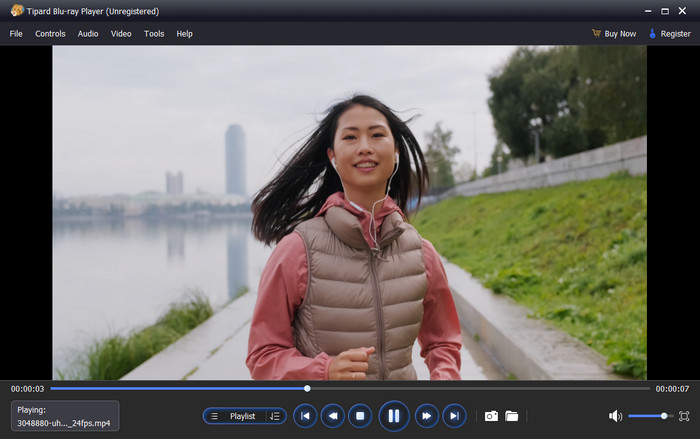Skip to previous item in playlist
The width and height of the screenshot is (700, 439).
[x=305, y=416]
